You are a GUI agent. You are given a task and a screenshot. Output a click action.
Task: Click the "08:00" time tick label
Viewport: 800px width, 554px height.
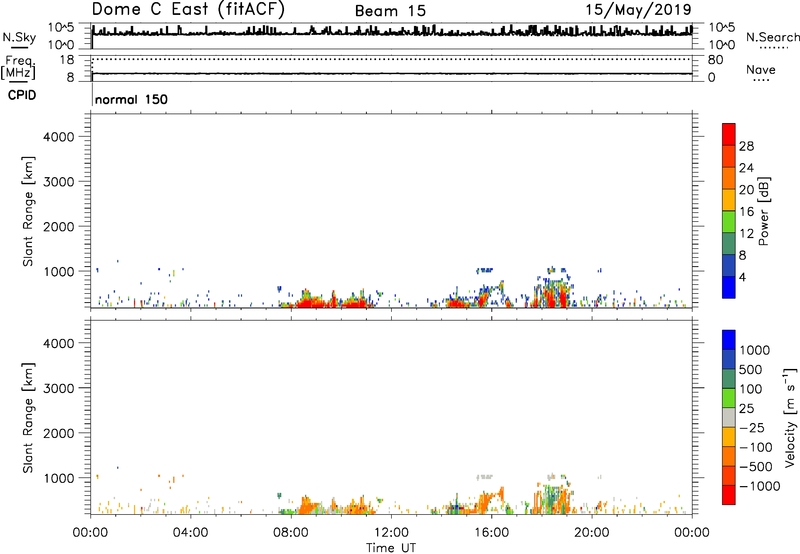tap(290, 533)
